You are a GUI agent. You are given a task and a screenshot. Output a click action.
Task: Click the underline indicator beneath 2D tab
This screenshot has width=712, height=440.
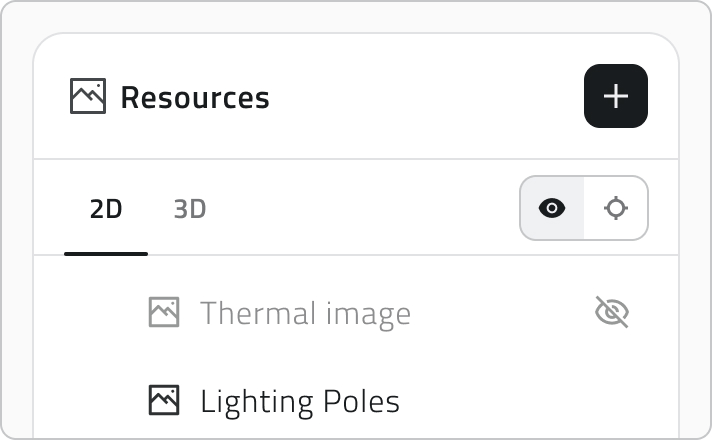106,254
